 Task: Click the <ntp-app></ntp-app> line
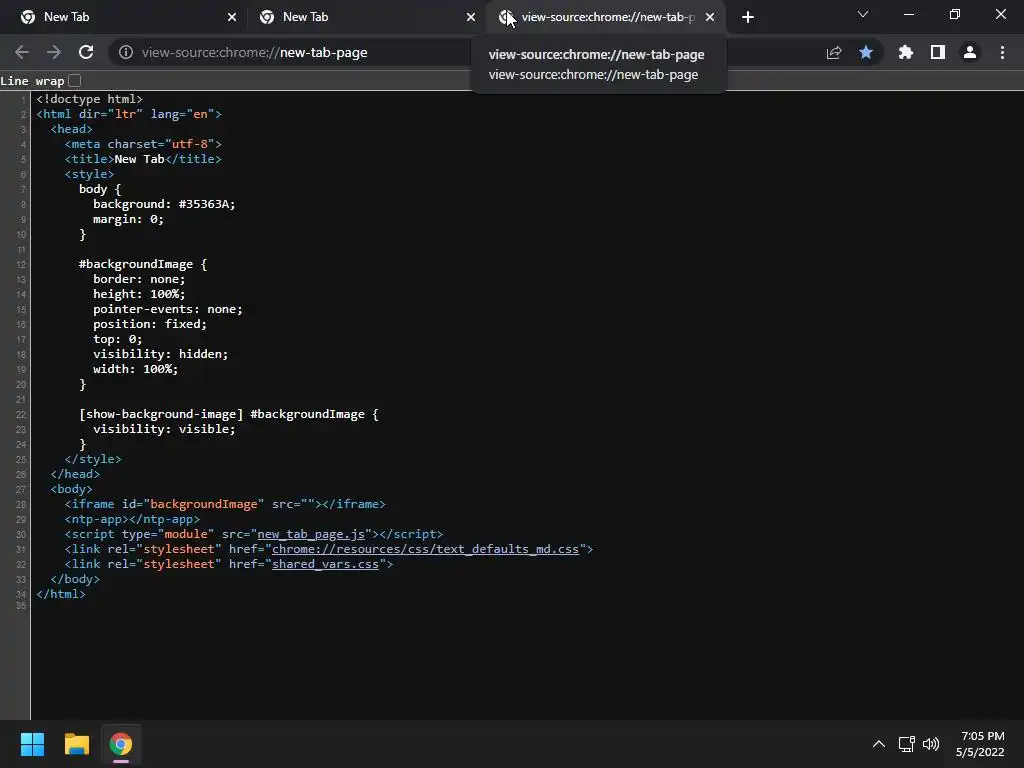(x=132, y=519)
